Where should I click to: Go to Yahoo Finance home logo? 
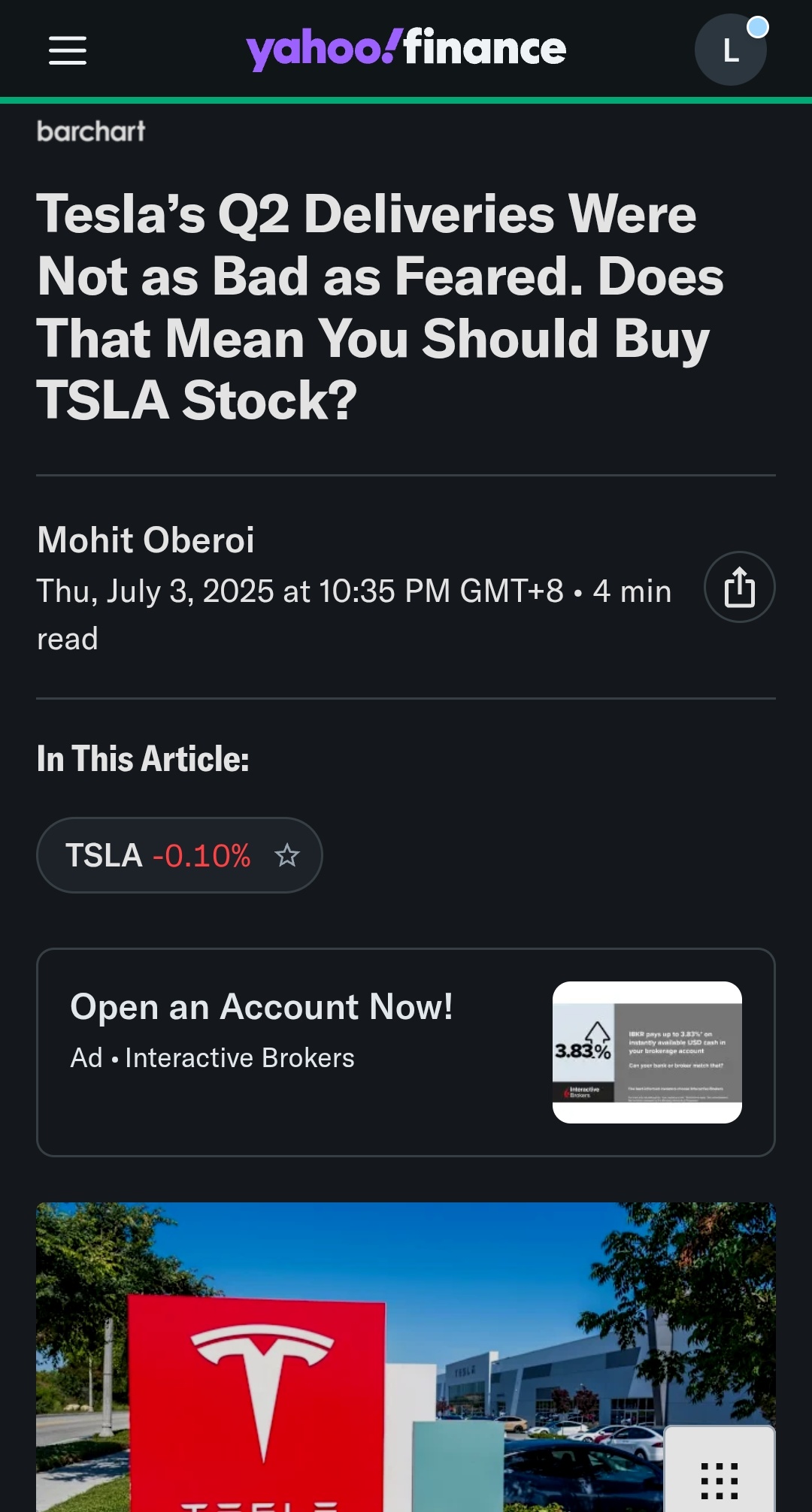(406, 49)
